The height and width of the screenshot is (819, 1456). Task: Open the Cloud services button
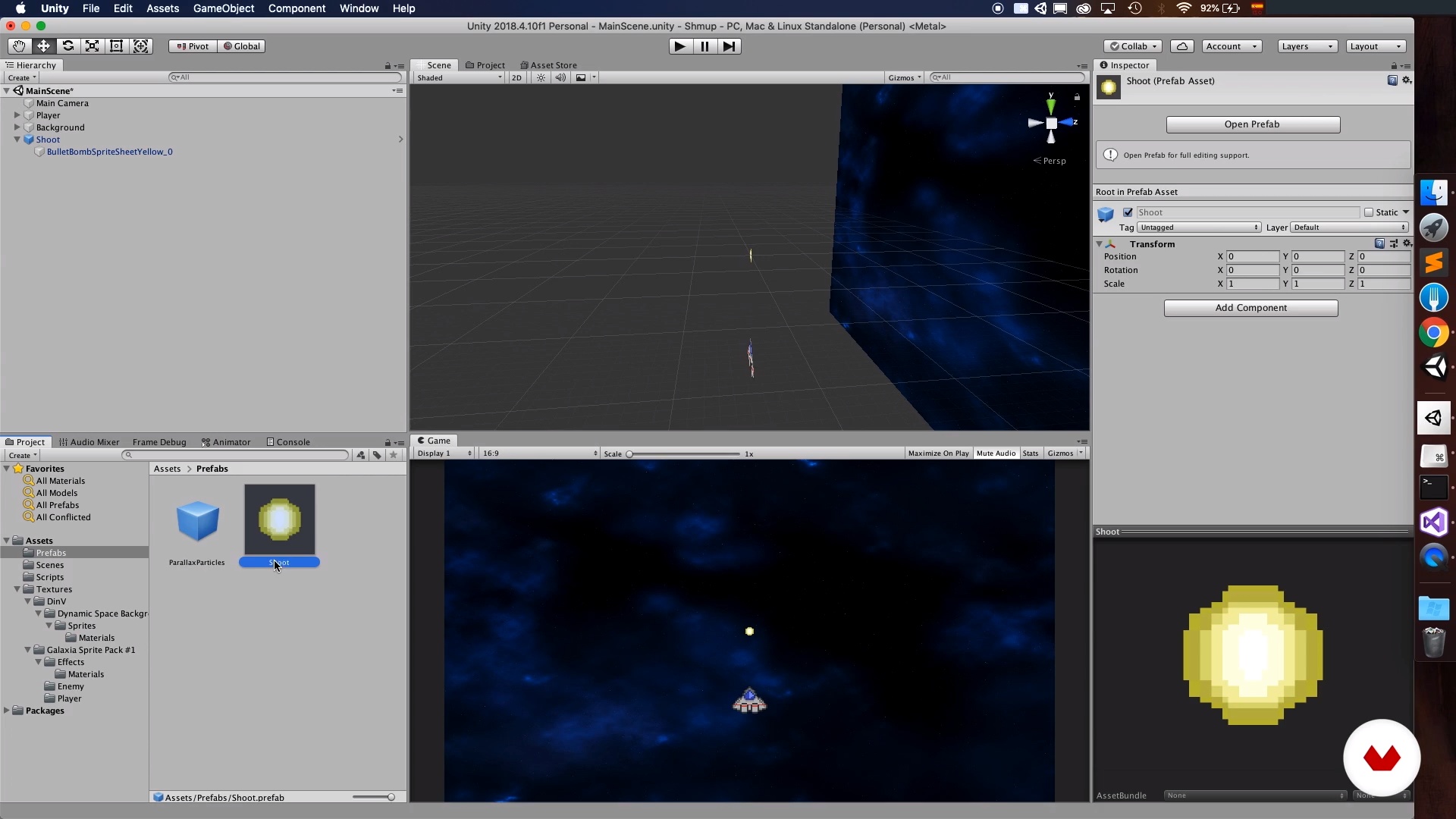[1181, 46]
